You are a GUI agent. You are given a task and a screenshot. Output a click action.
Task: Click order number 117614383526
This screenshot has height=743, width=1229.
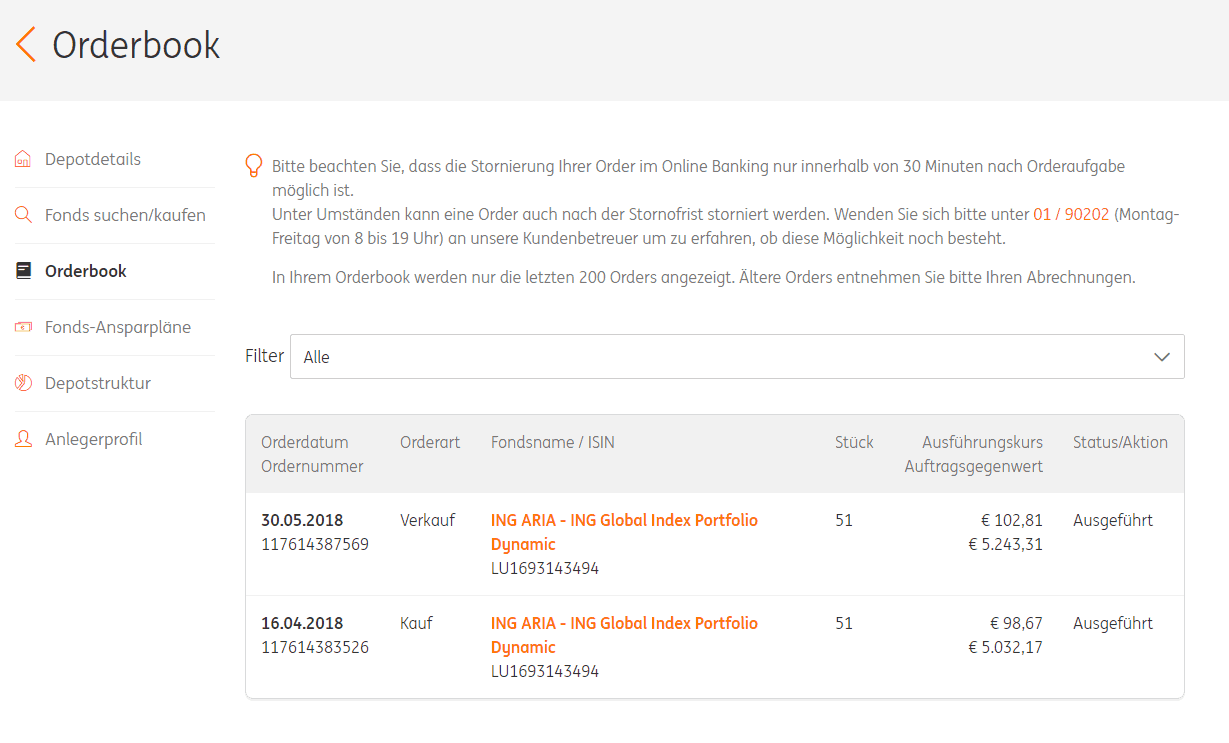[315, 647]
